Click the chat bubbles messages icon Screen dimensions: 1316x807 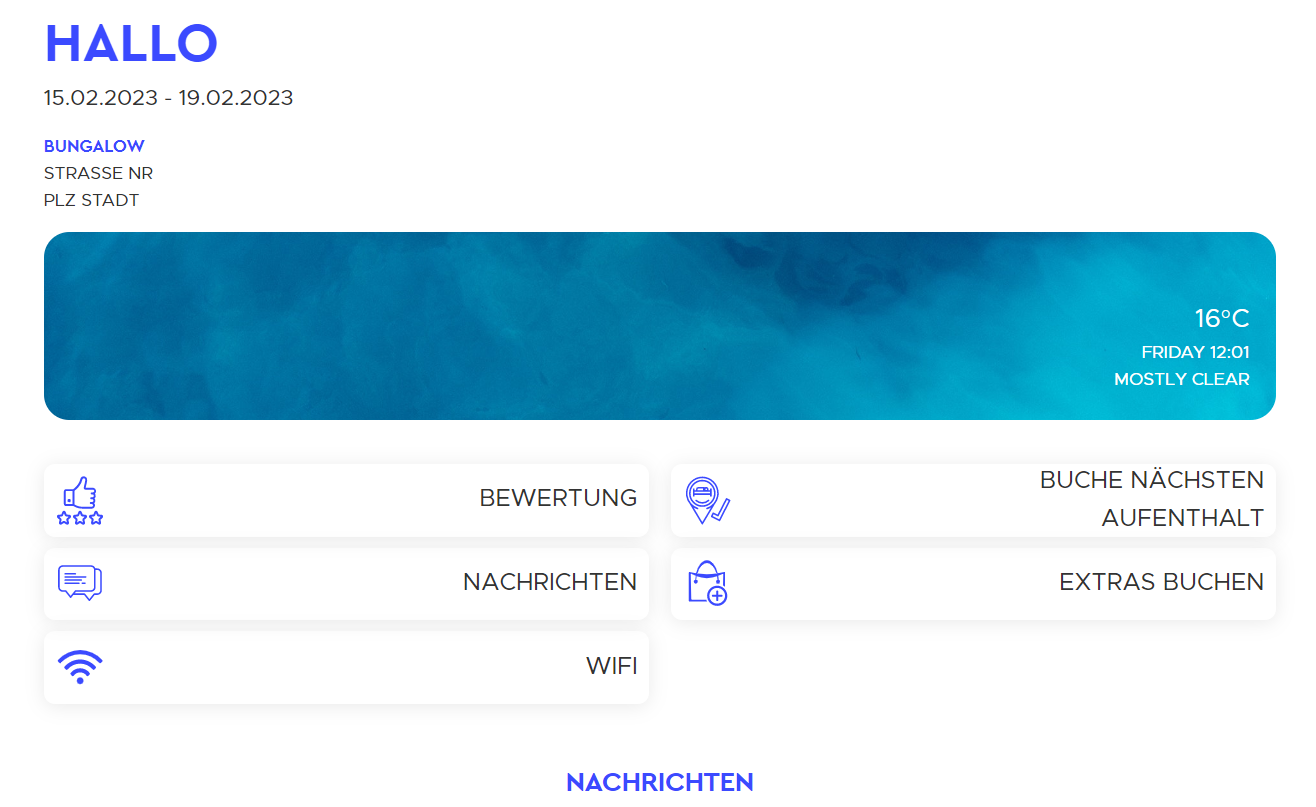tap(80, 582)
